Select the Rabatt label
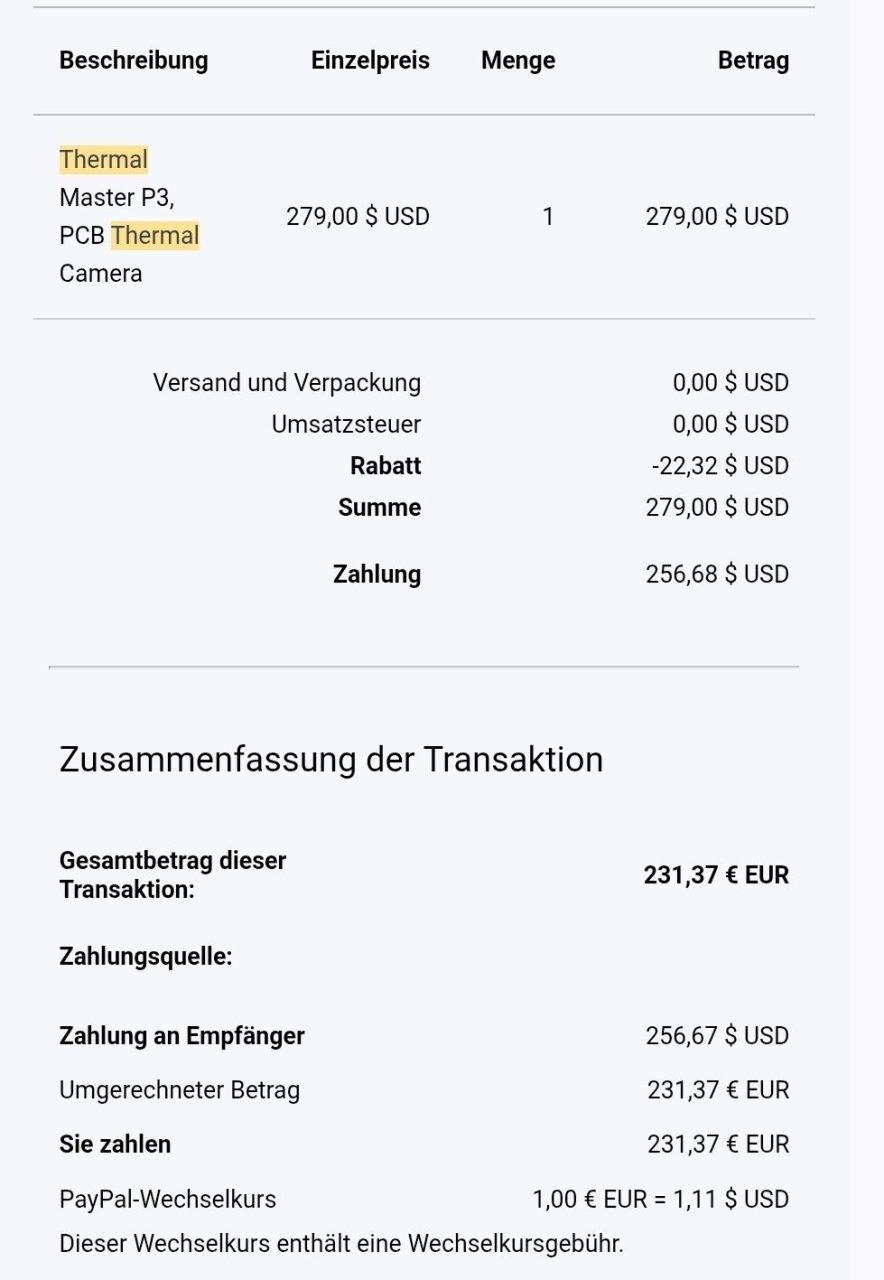 (385, 466)
